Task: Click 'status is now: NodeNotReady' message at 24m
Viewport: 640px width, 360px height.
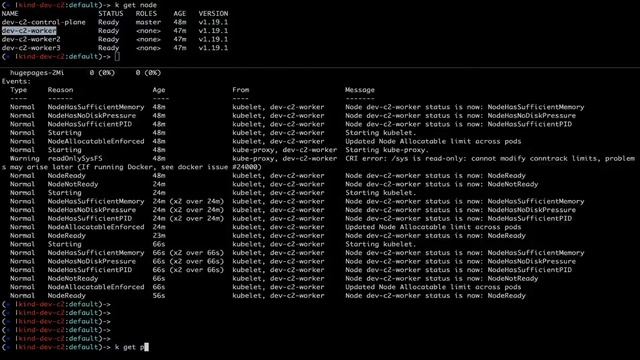Action: [x=482, y=184]
